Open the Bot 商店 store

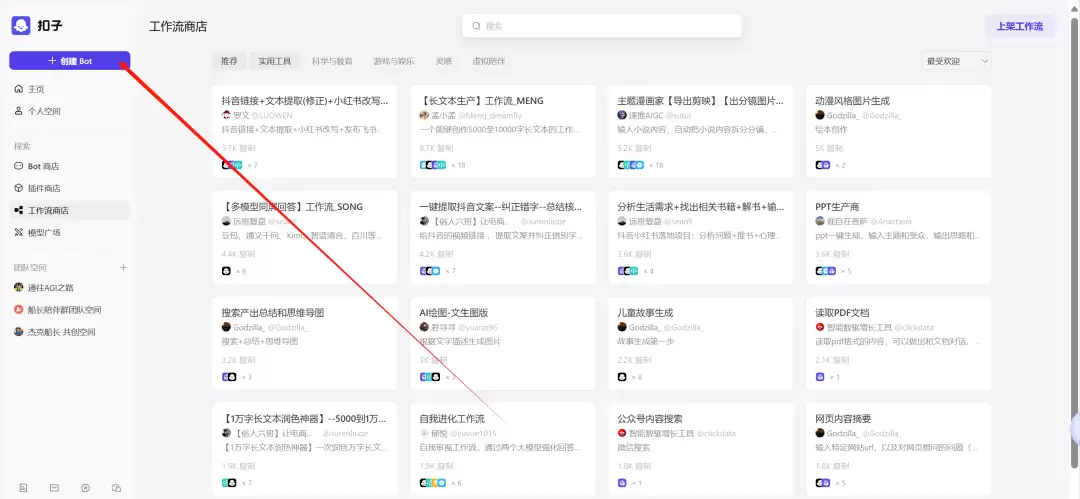[x=70, y=166]
